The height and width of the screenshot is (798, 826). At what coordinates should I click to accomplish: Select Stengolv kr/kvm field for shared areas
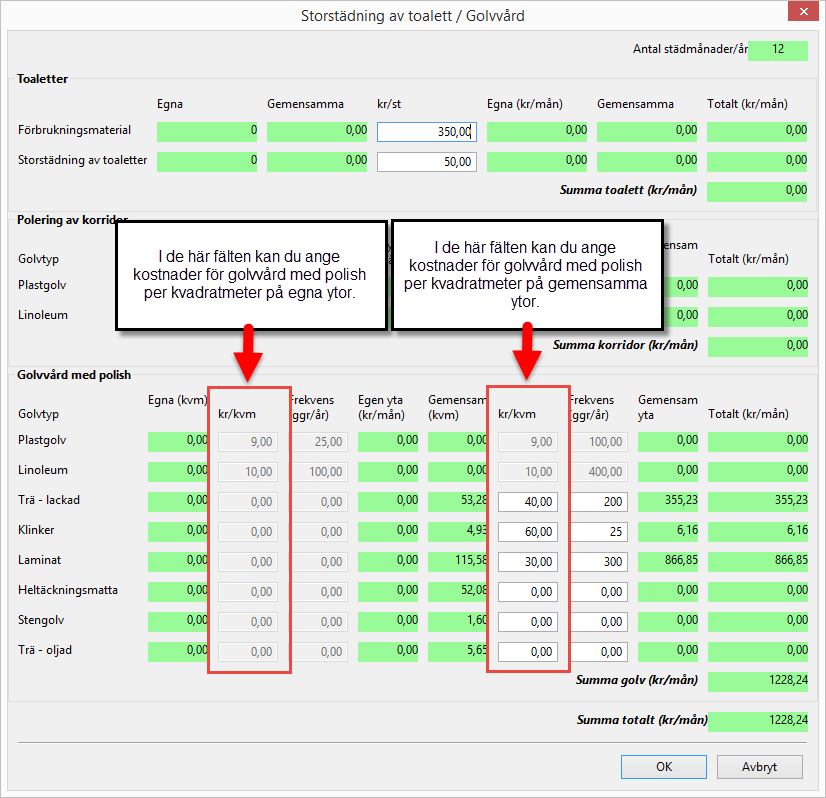pos(528,621)
